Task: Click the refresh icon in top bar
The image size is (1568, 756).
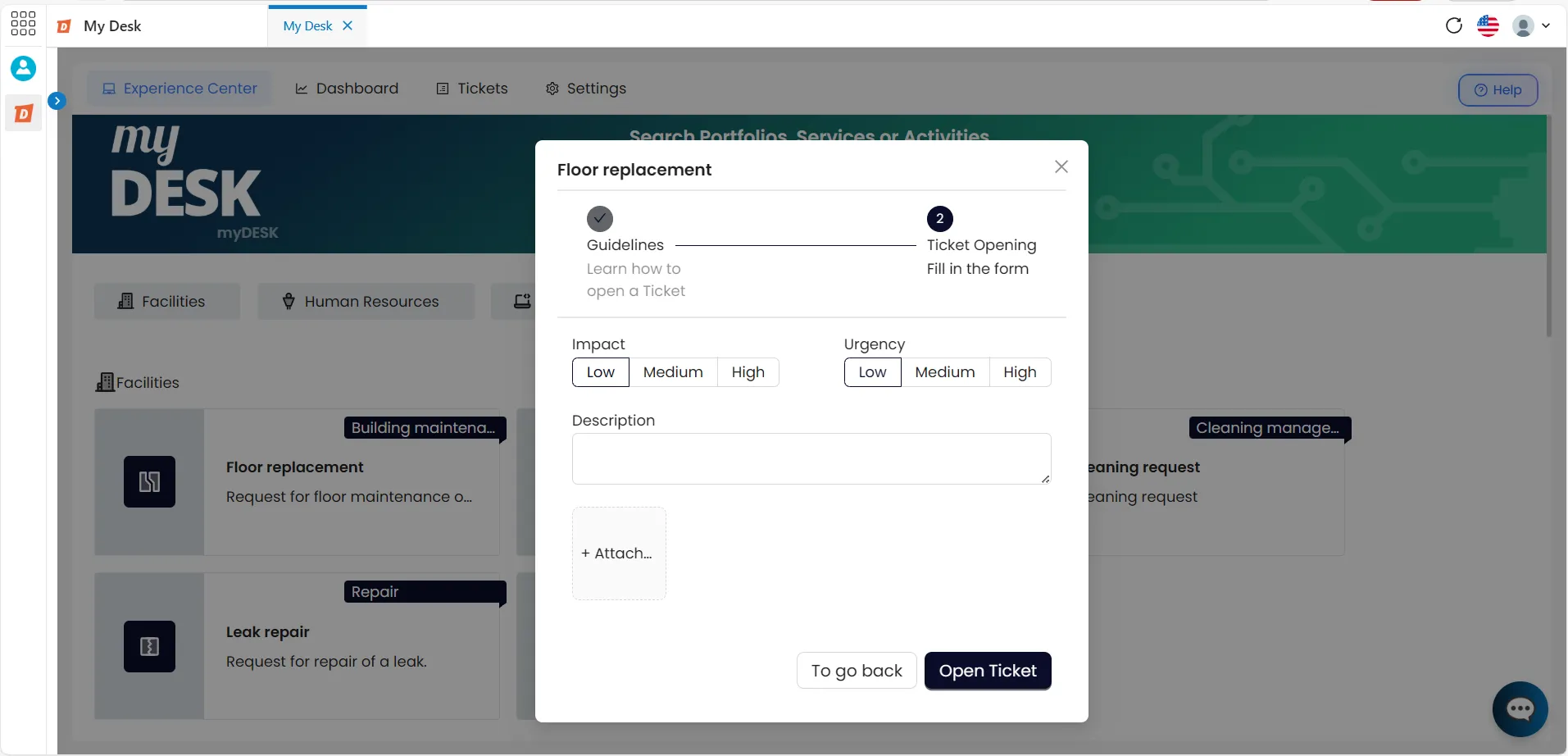Action: tap(1454, 25)
